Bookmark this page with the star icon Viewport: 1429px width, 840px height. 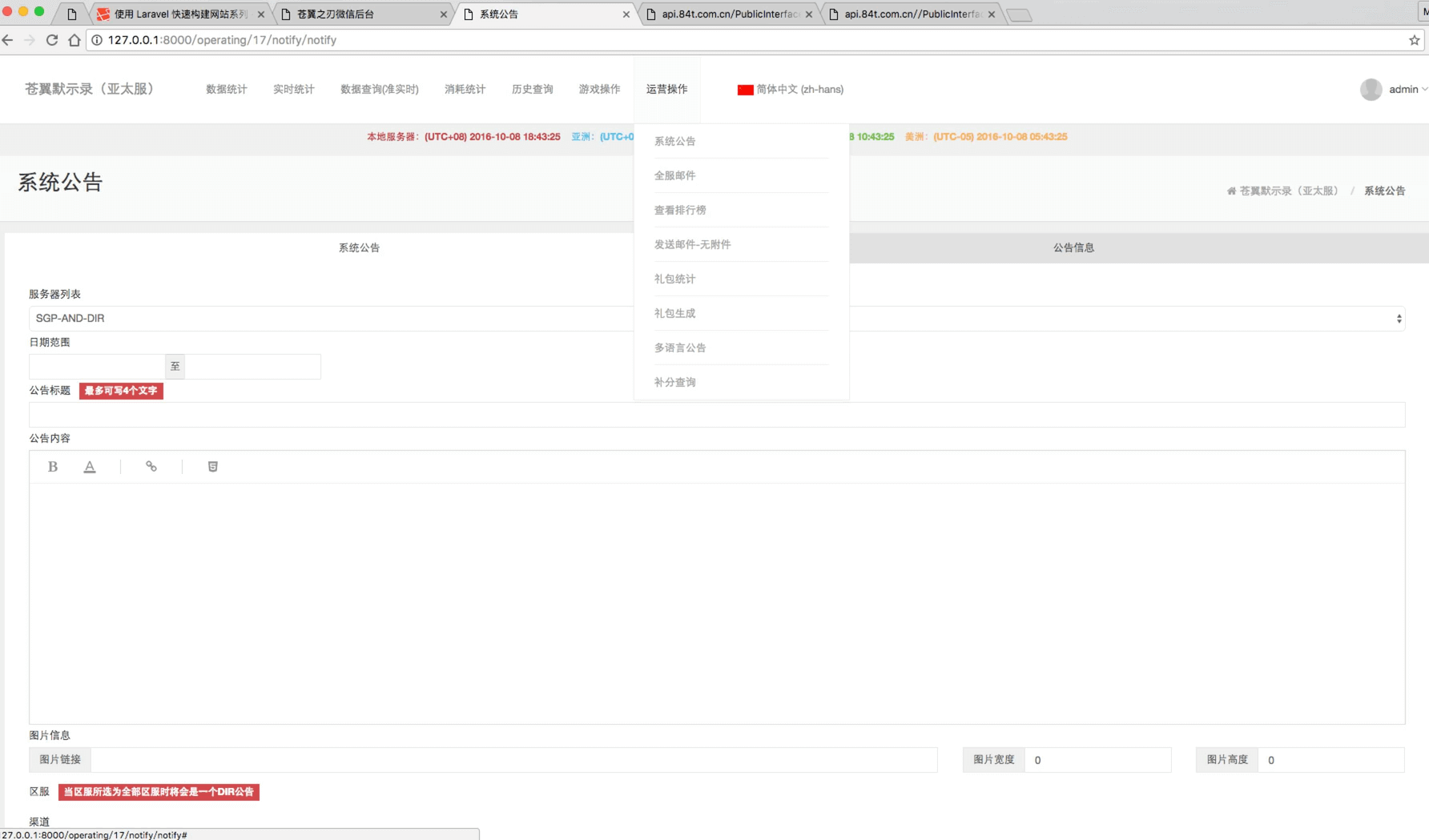click(x=1414, y=40)
